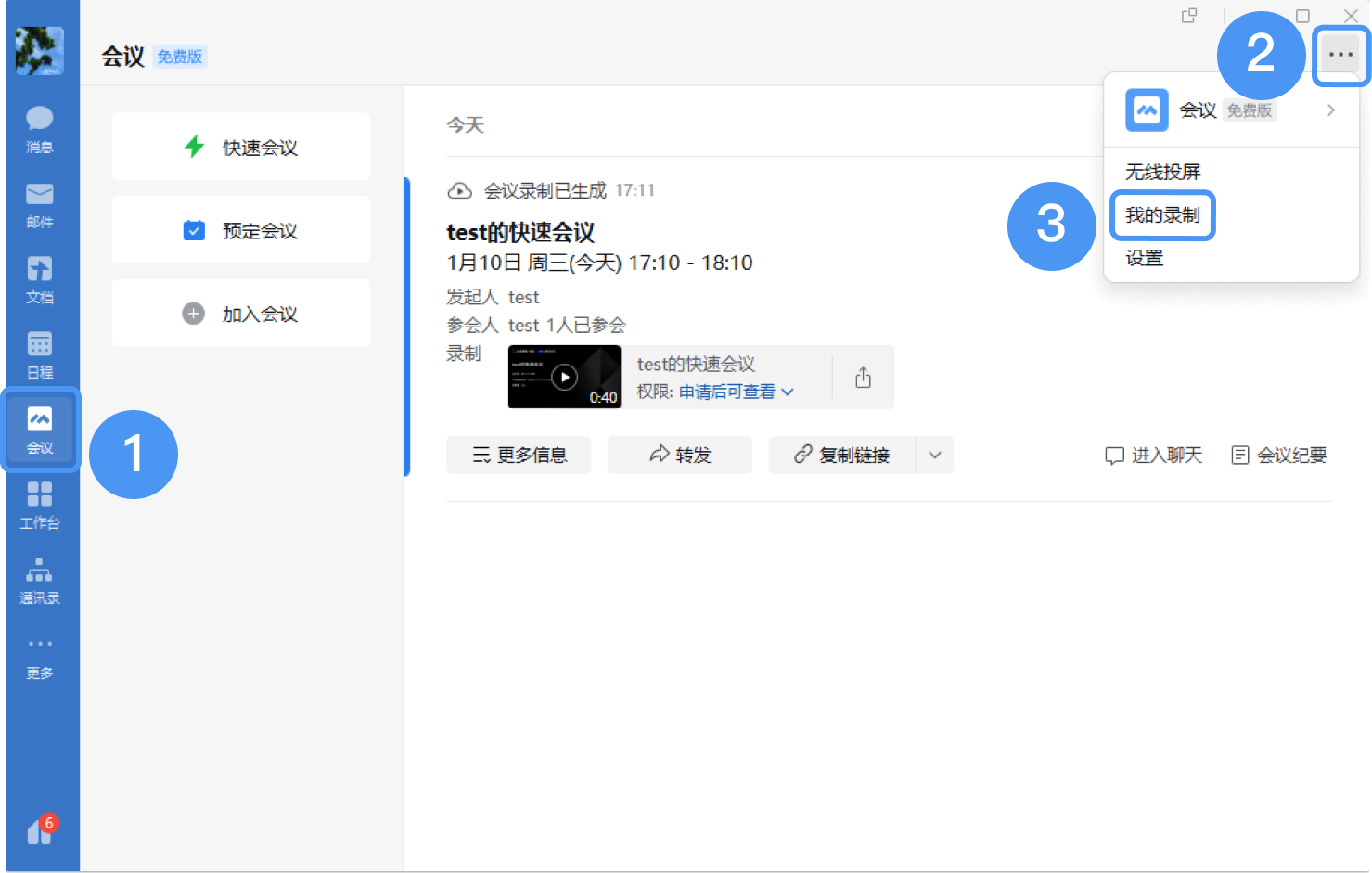Open the 文档 (Documents) sidebar icon
This screenshot has width=1372, height=873.
[40, 278]
